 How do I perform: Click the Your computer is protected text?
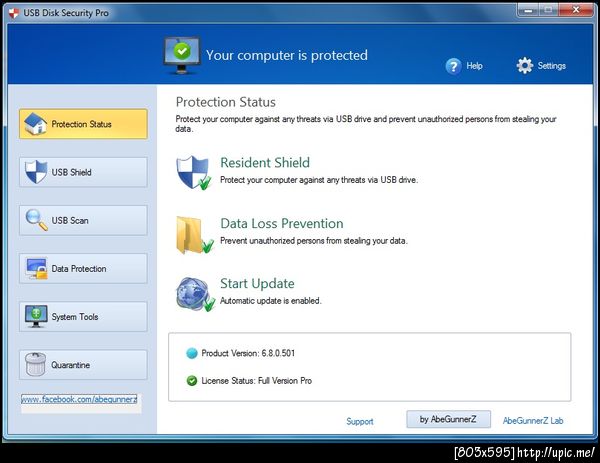tap(287, 55)
